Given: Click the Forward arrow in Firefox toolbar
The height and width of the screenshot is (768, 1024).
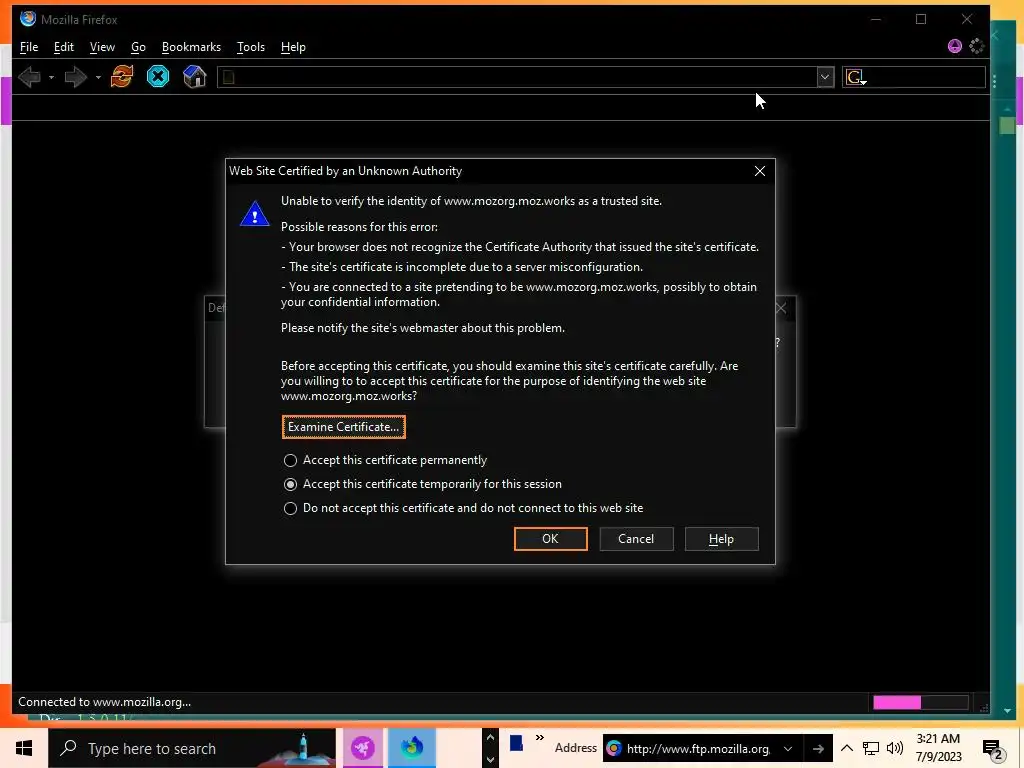Looking at the screenshot, I should click(76, 77).
